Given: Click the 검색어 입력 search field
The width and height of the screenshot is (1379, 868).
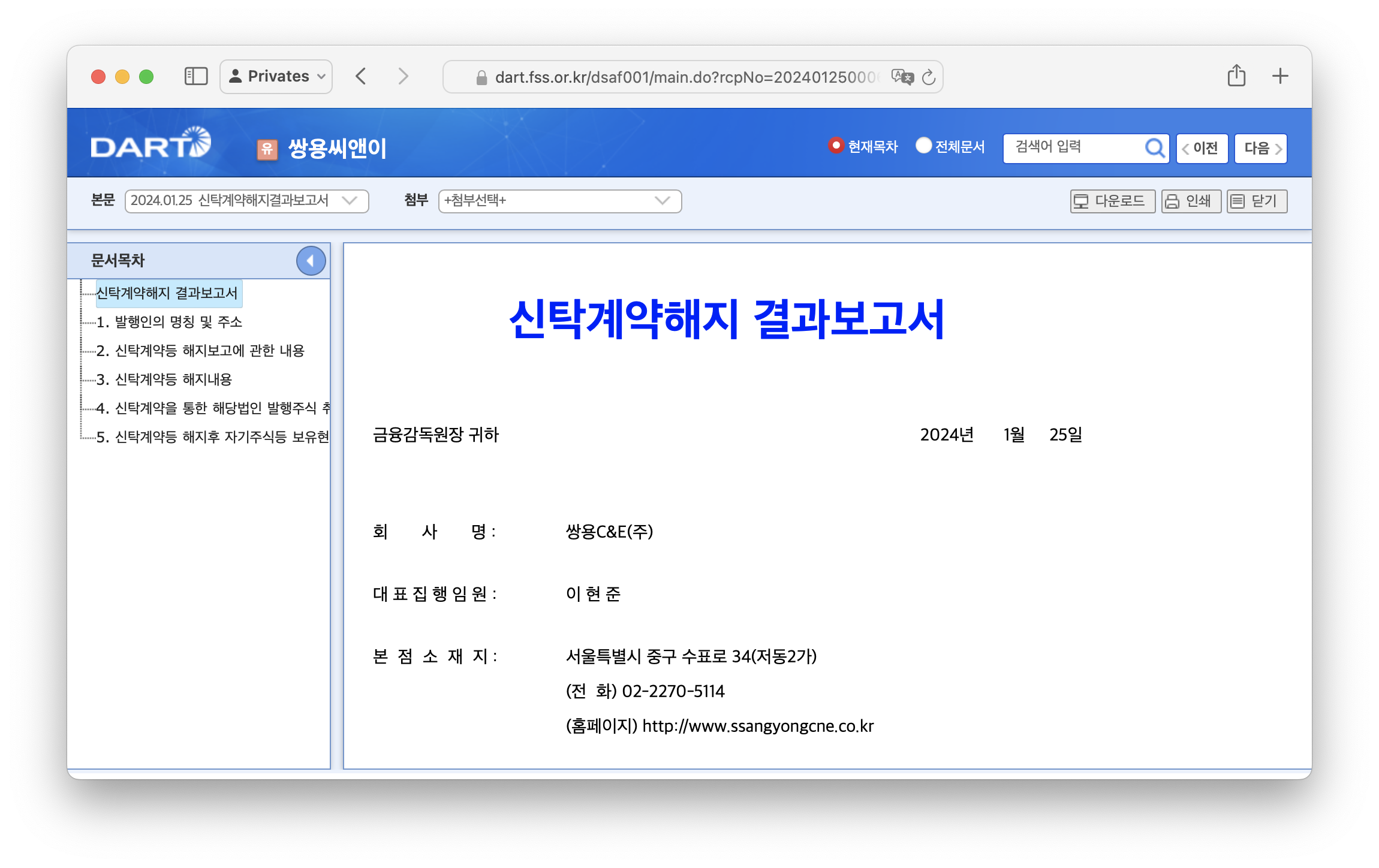Looking at the screenshot, I should [x=1073, y=147].
